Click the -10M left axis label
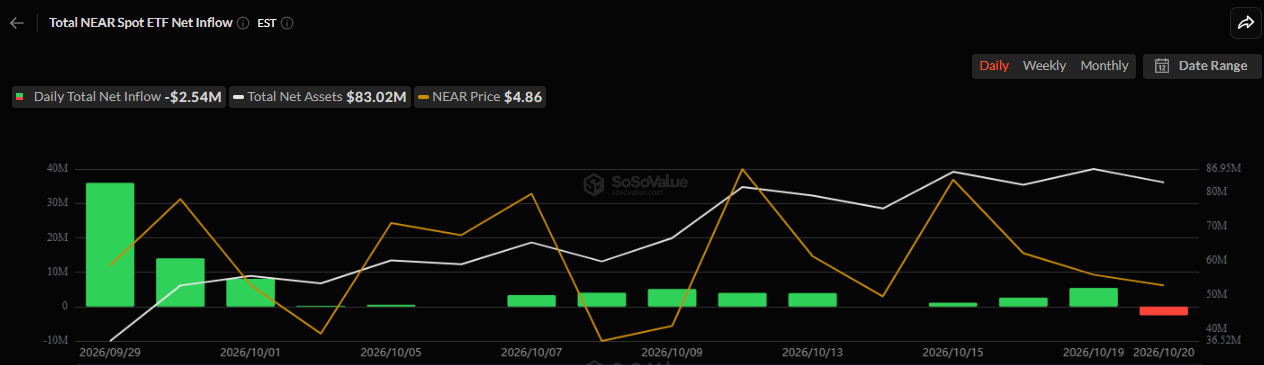This screenshot has width=1264, height=365. [55, 341]
